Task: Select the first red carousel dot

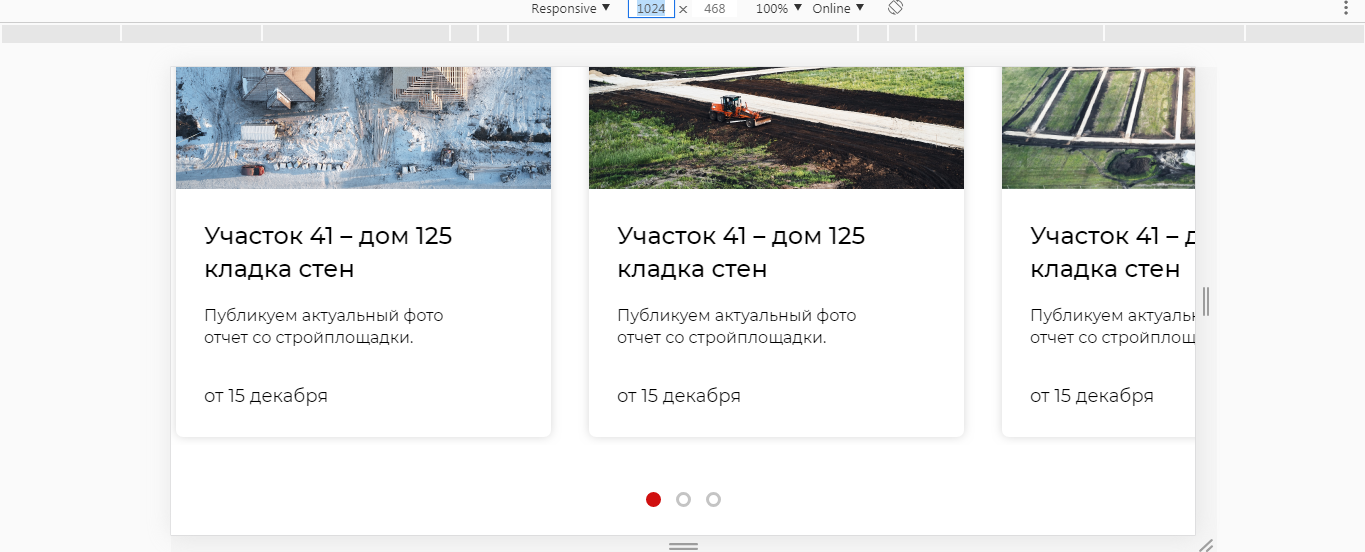Action: pyautogui.click(x=653, y=499)
